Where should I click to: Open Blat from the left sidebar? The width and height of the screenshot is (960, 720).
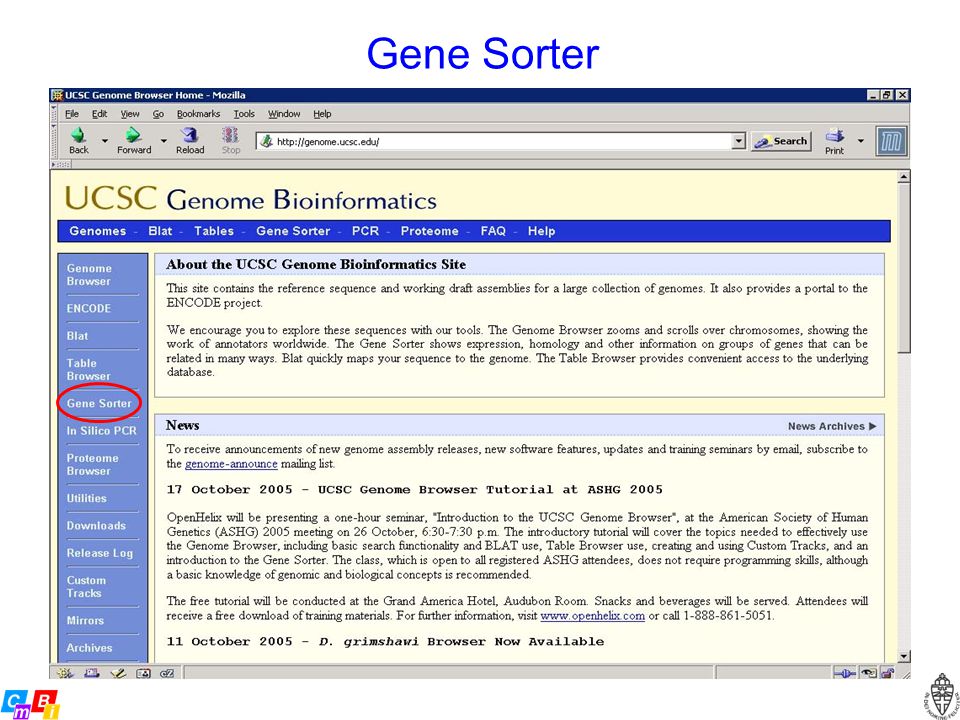point(77,336)
